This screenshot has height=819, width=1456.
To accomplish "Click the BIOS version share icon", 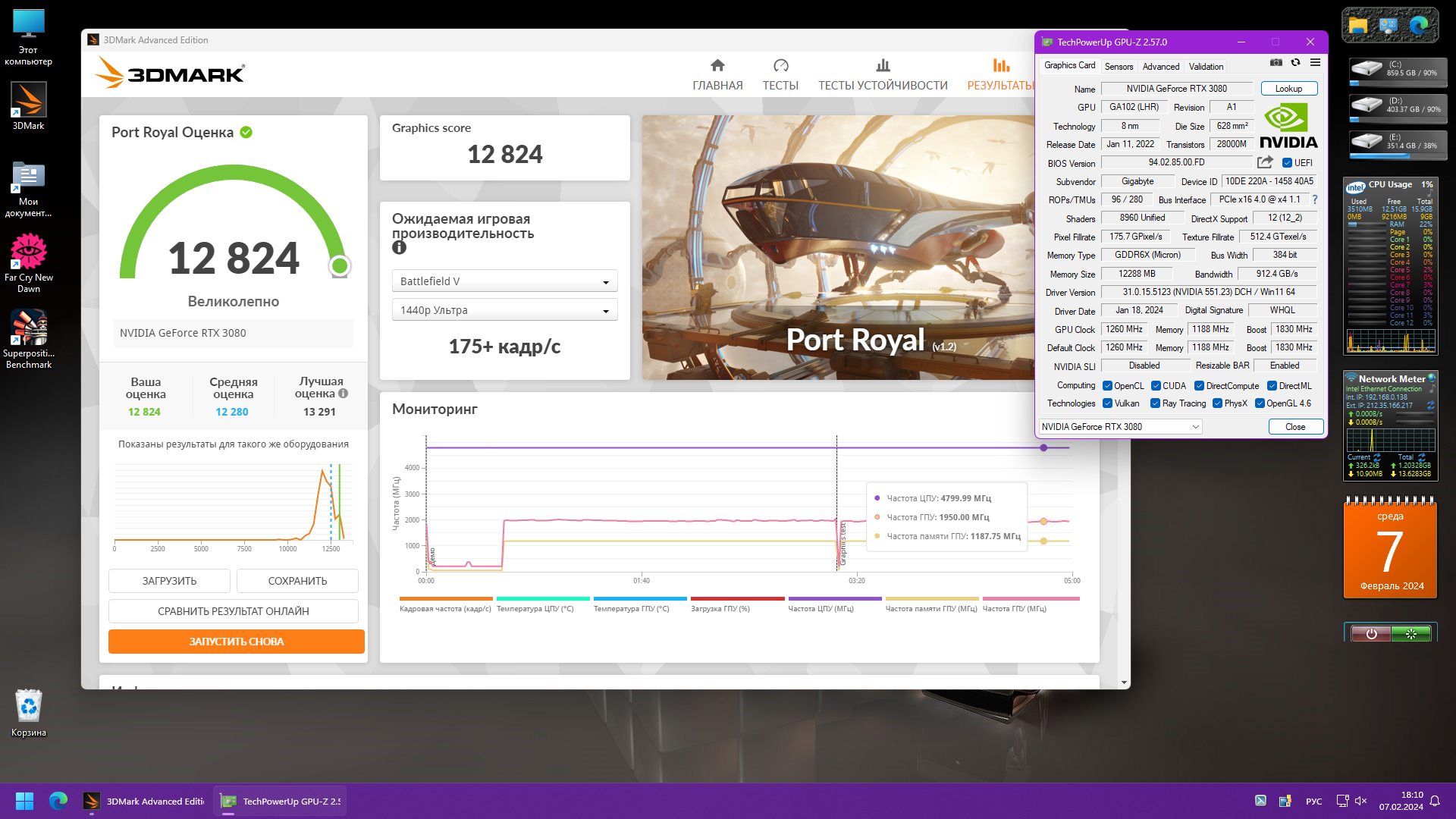I will [1264, 162].
